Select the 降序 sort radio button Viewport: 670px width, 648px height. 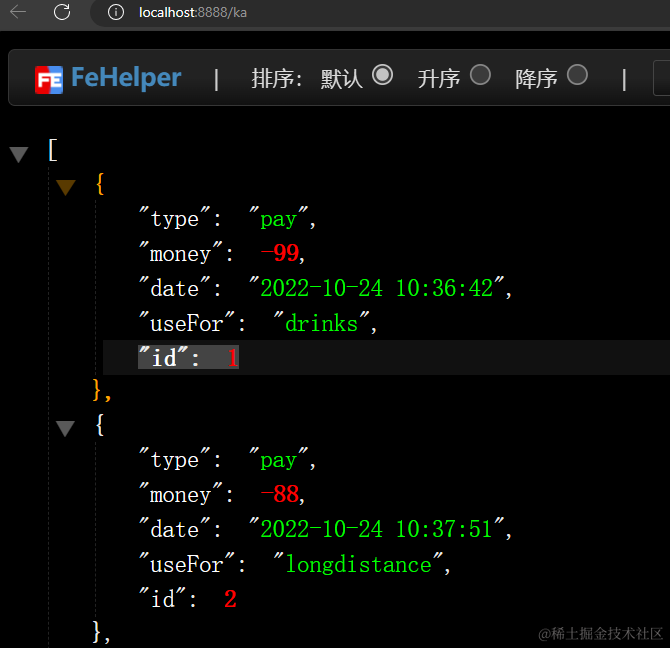tap(577, 75)
